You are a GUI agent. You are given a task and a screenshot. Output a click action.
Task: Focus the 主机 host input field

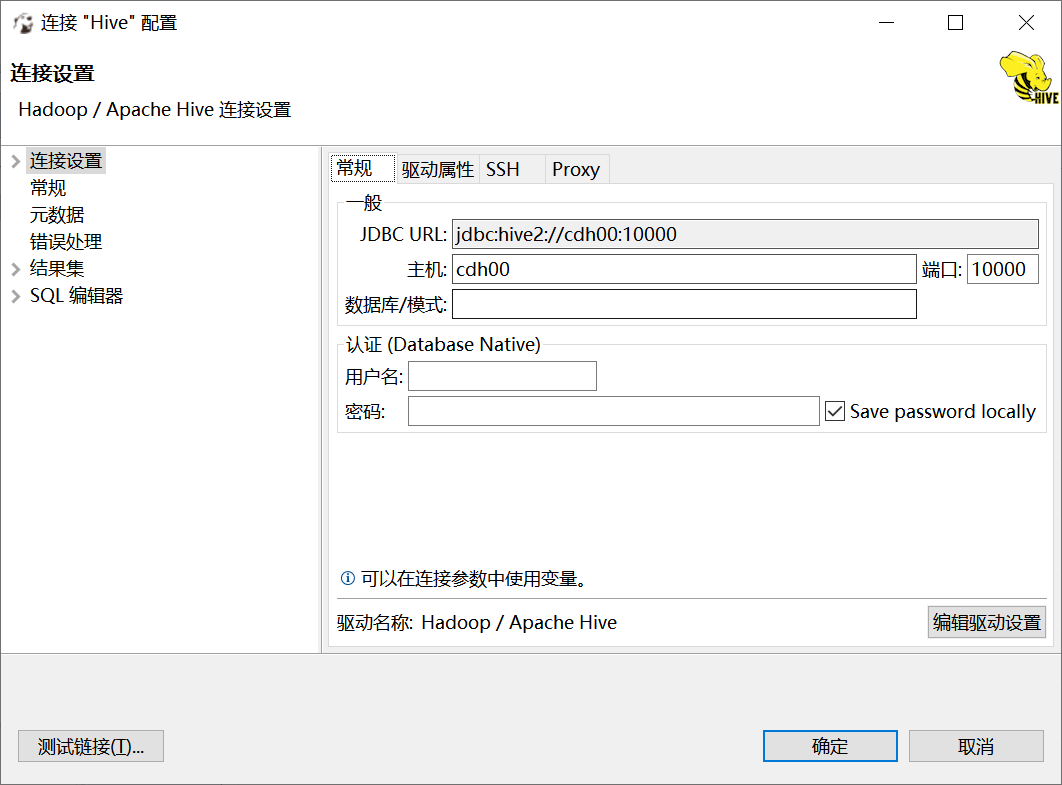(x=684, y=270)
